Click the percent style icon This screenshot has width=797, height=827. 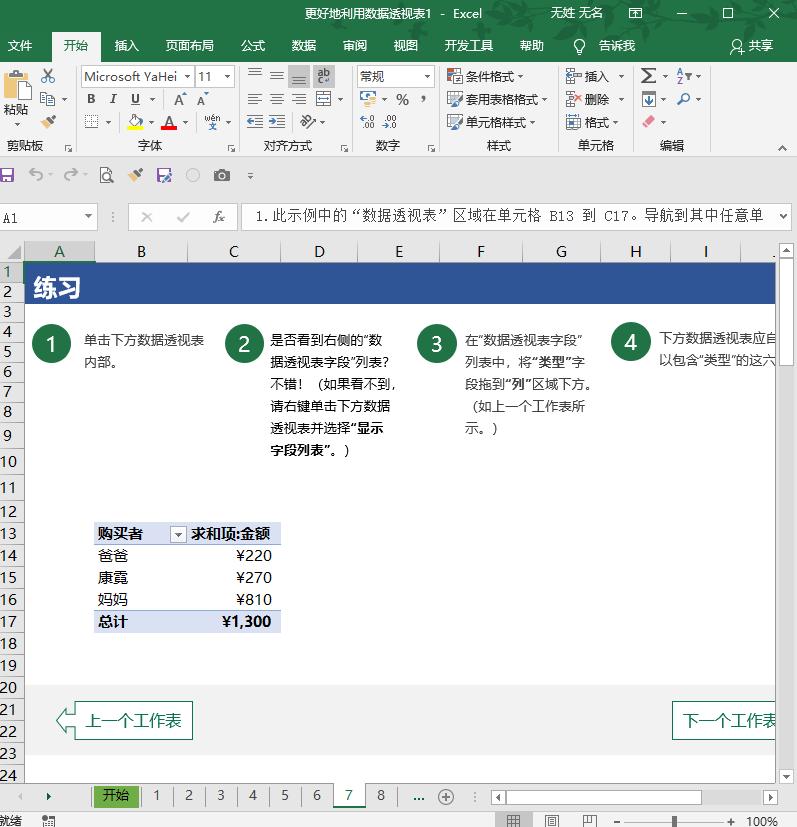[402, 99]
